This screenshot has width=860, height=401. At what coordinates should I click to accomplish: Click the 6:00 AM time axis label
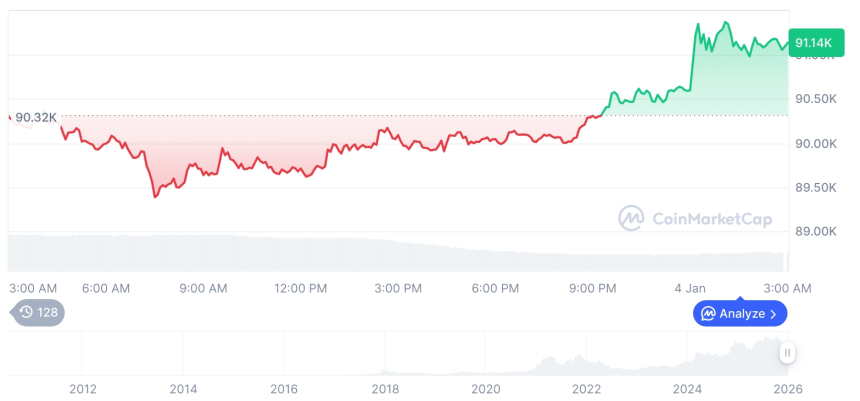pos(106,288)
